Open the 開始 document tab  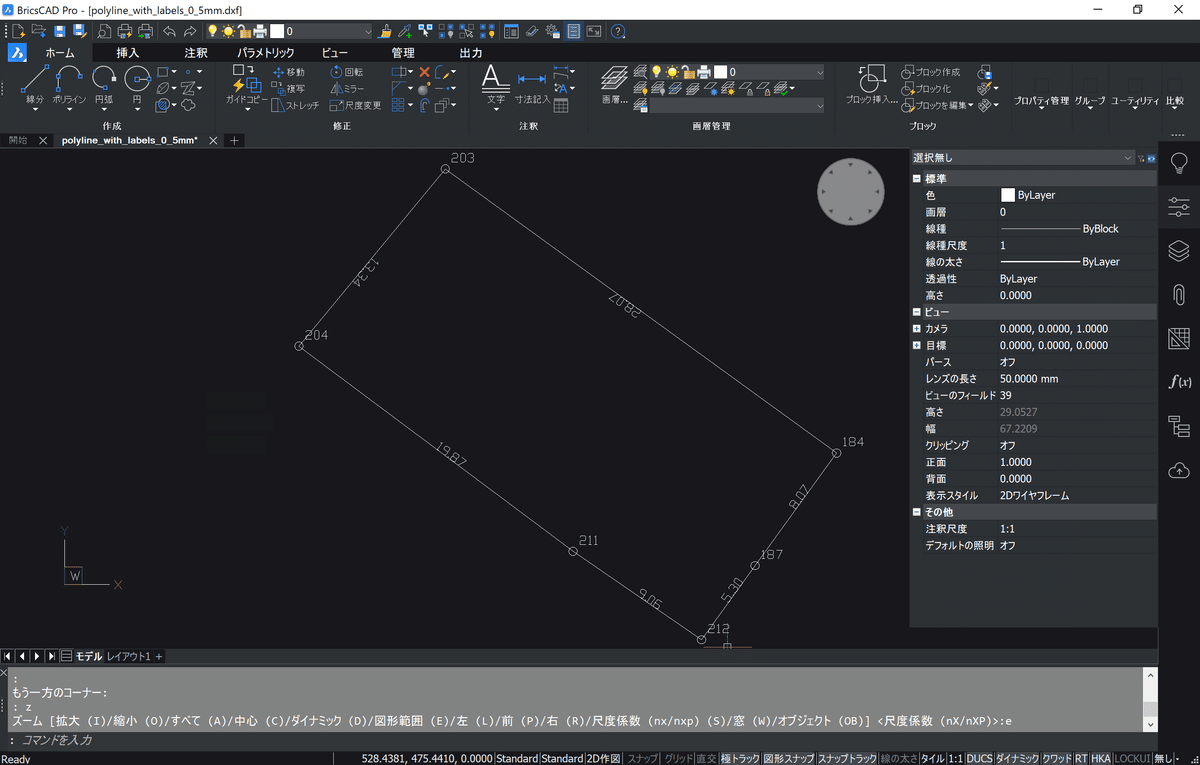point(18,140)
